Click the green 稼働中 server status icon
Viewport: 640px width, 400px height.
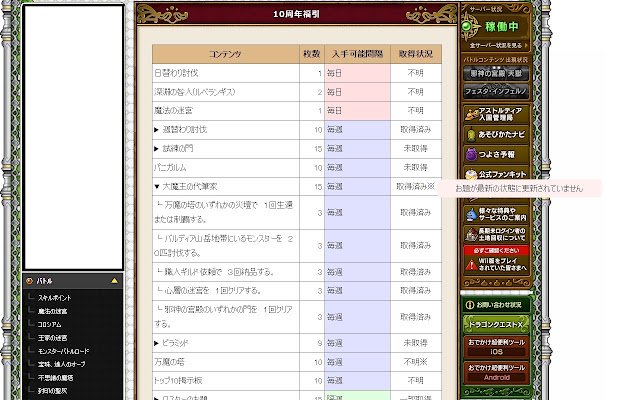click(x=467, y=27)
